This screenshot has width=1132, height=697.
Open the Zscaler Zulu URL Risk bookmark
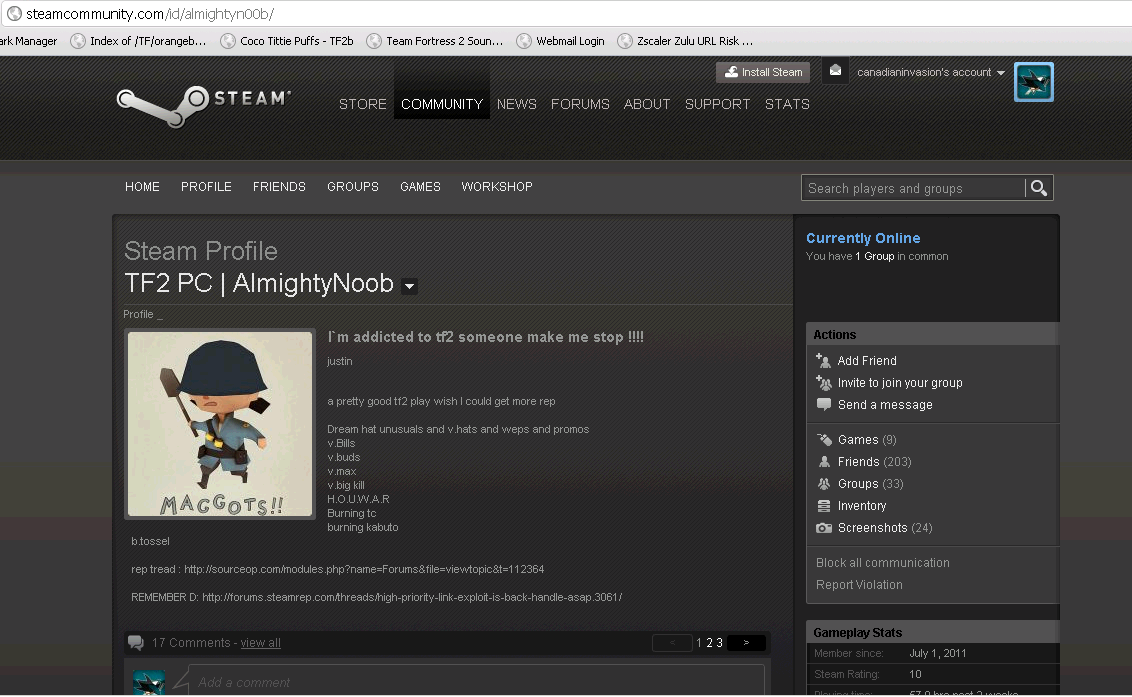[685, 41]
